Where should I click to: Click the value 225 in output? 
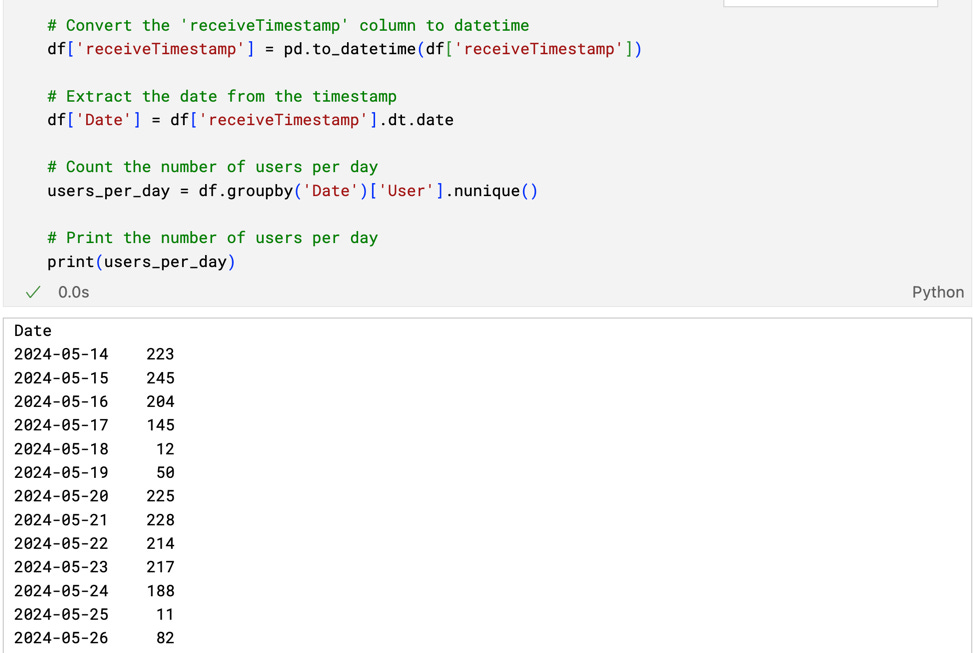click(x=160, y=496)
